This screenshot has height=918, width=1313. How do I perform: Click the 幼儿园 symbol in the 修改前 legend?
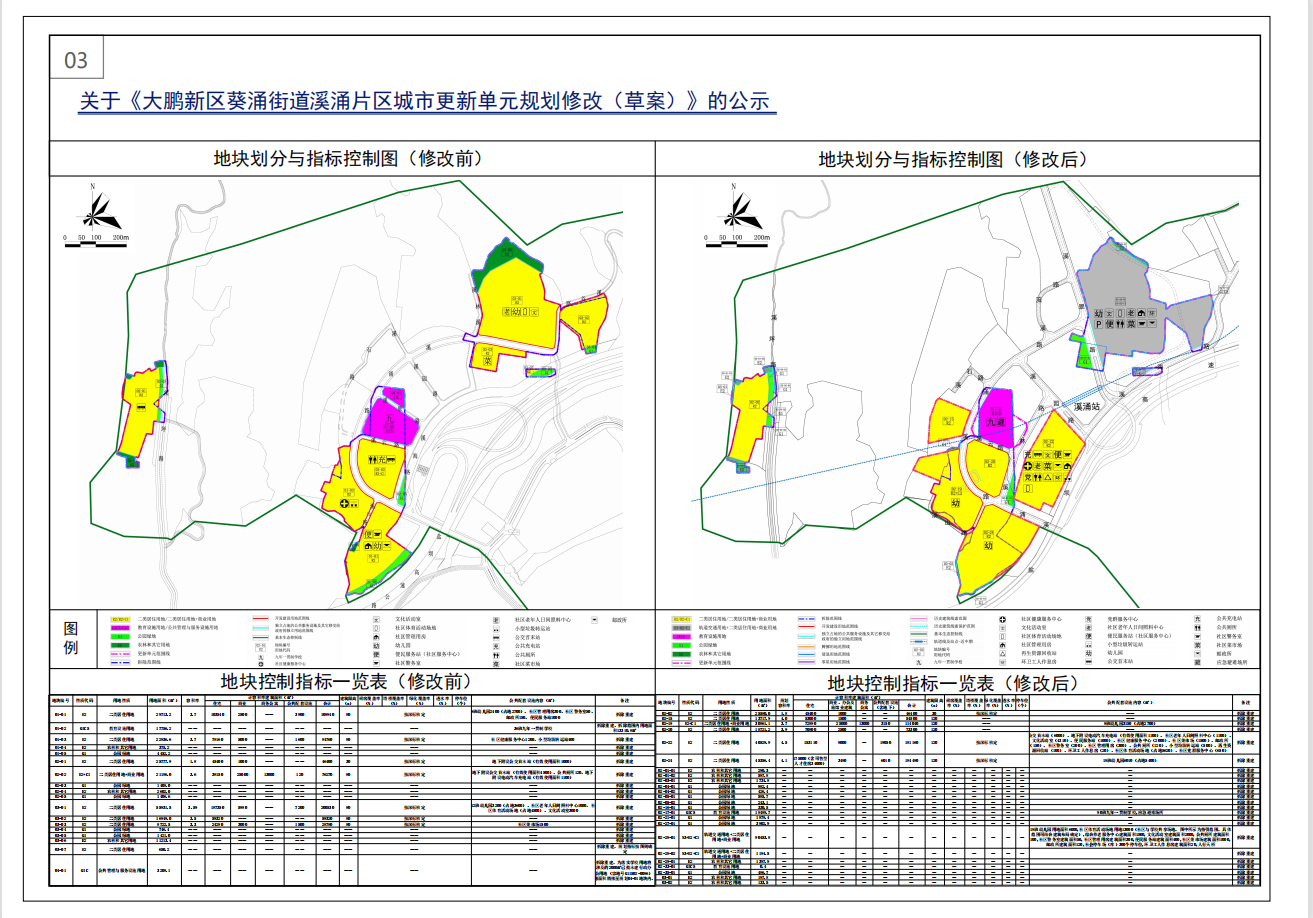click(x=376, y=647)
